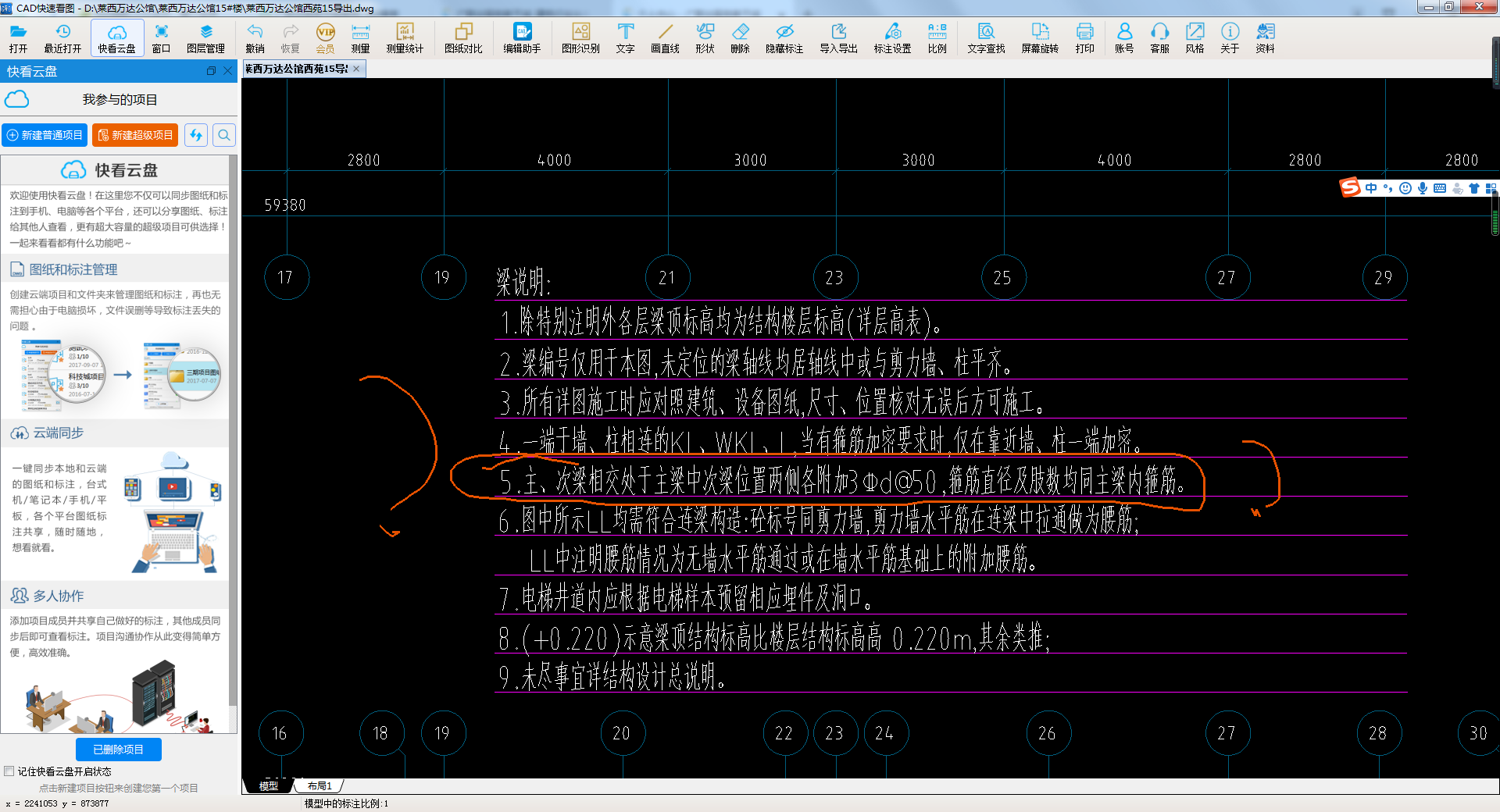The image size is (1500, 812).
Task: Open 风格 style settings
Action: [1195, 37]
